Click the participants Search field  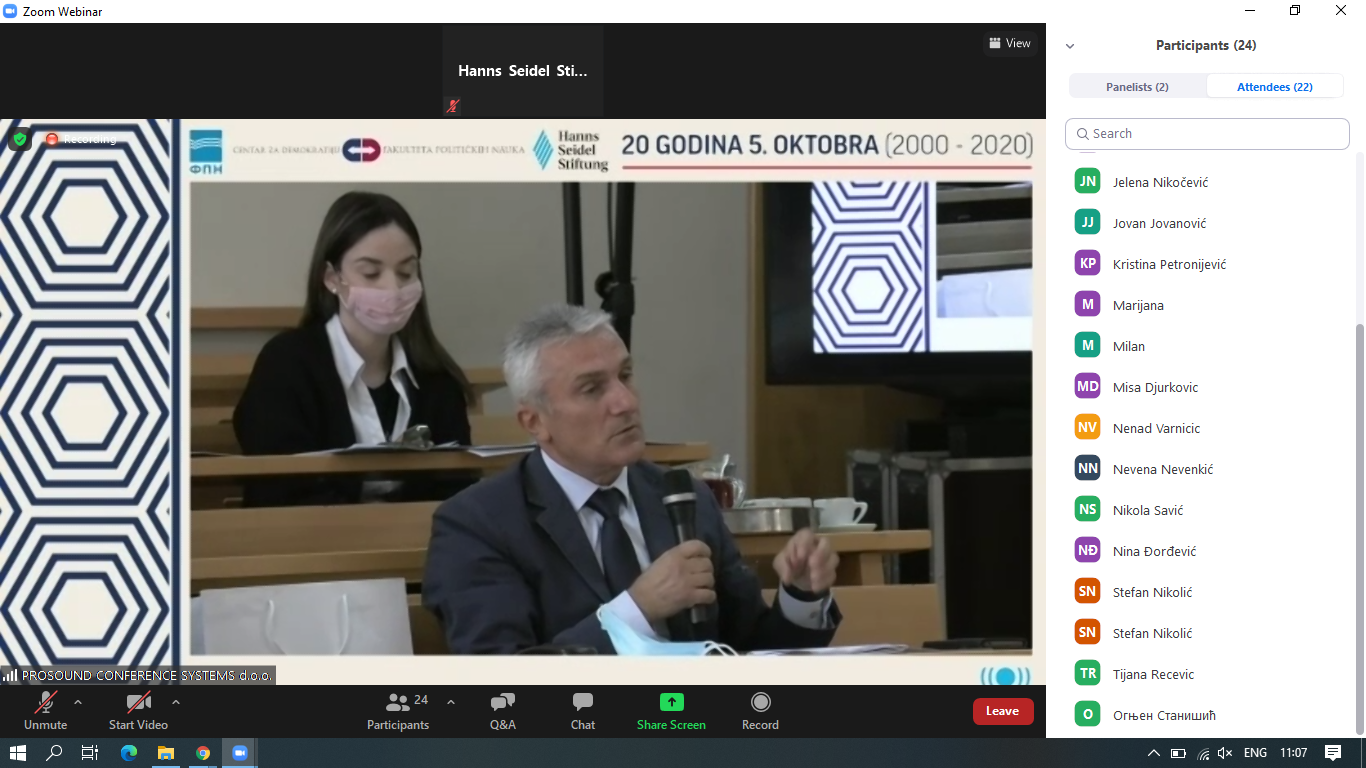point(1207,133)
